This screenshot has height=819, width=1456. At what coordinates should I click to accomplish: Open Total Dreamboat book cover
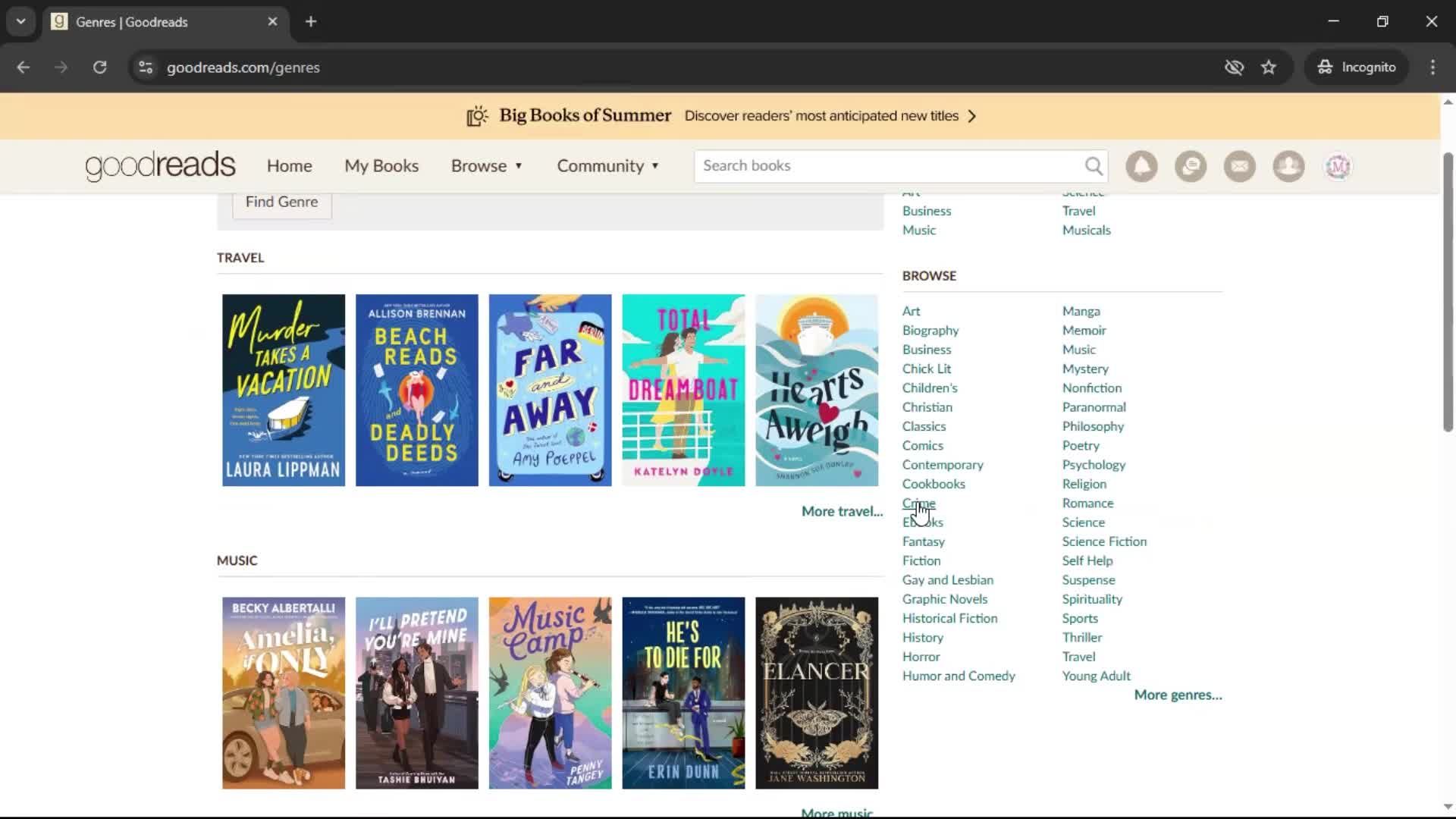click(683, 391)
